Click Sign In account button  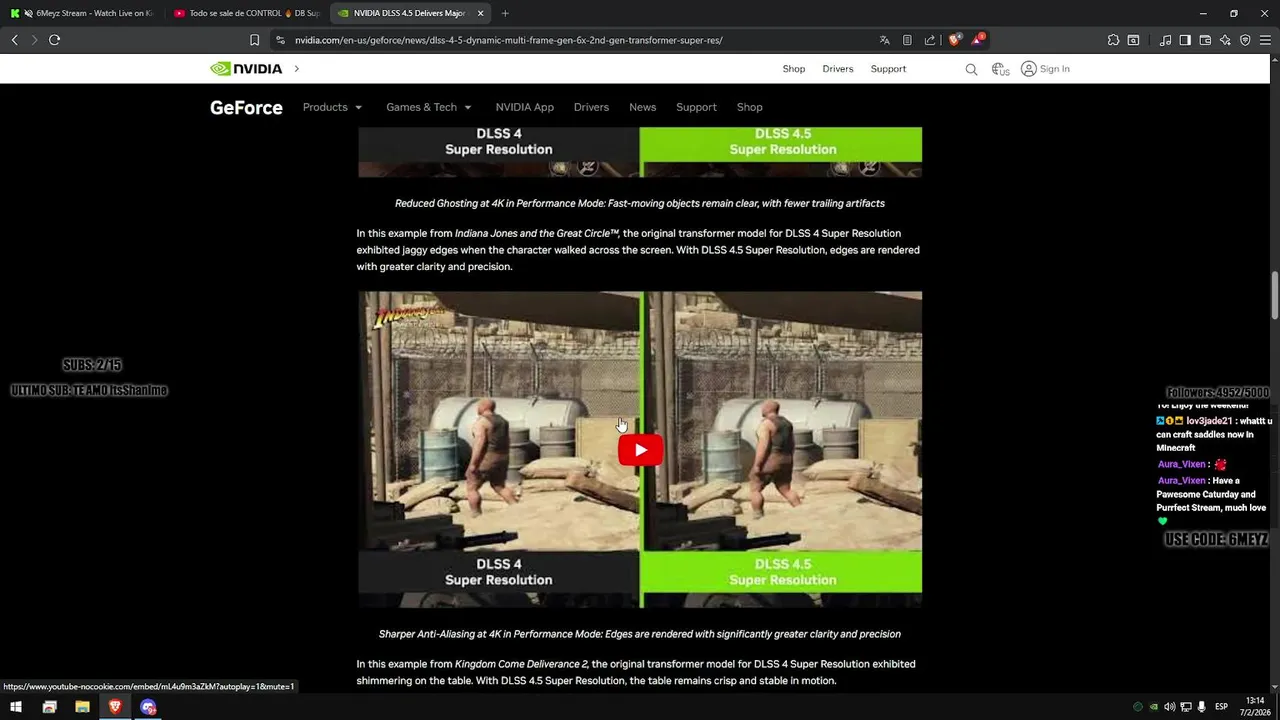[1045, 69]
